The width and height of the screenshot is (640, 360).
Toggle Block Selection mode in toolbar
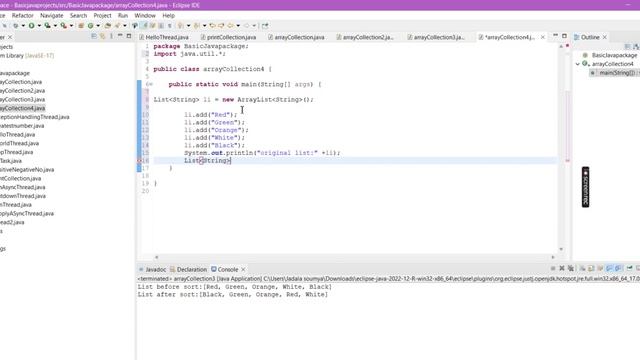(161, 26)
